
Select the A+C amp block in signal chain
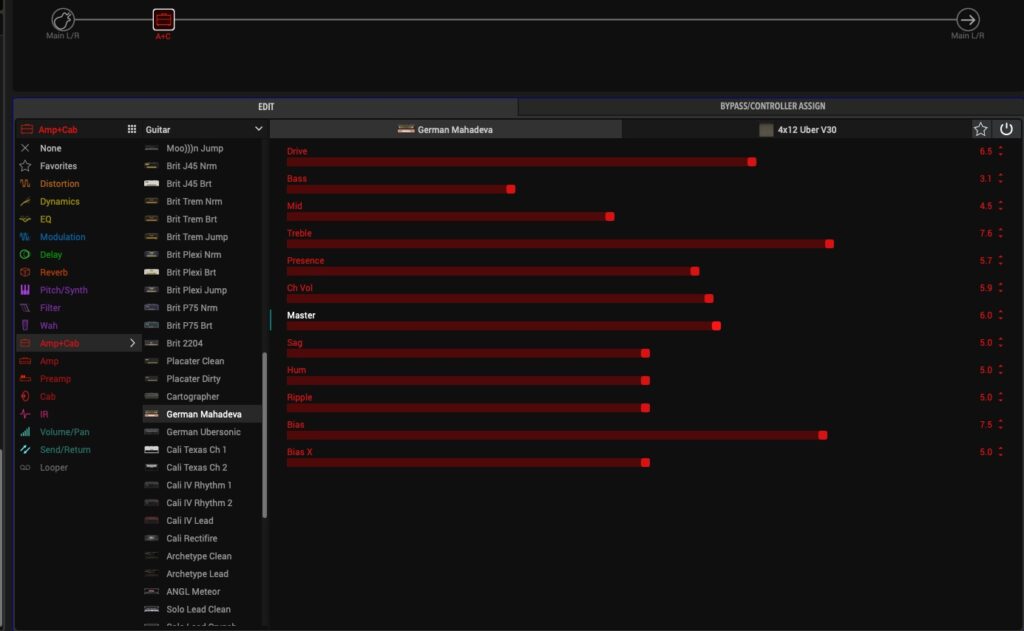163,19
